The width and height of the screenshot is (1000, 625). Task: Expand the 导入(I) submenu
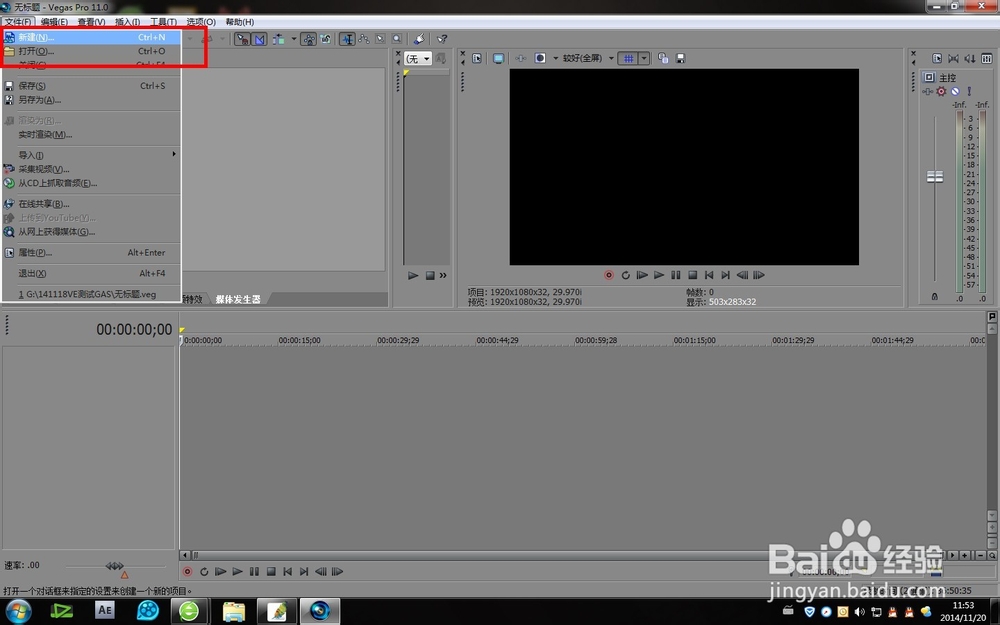click(91, 155)
